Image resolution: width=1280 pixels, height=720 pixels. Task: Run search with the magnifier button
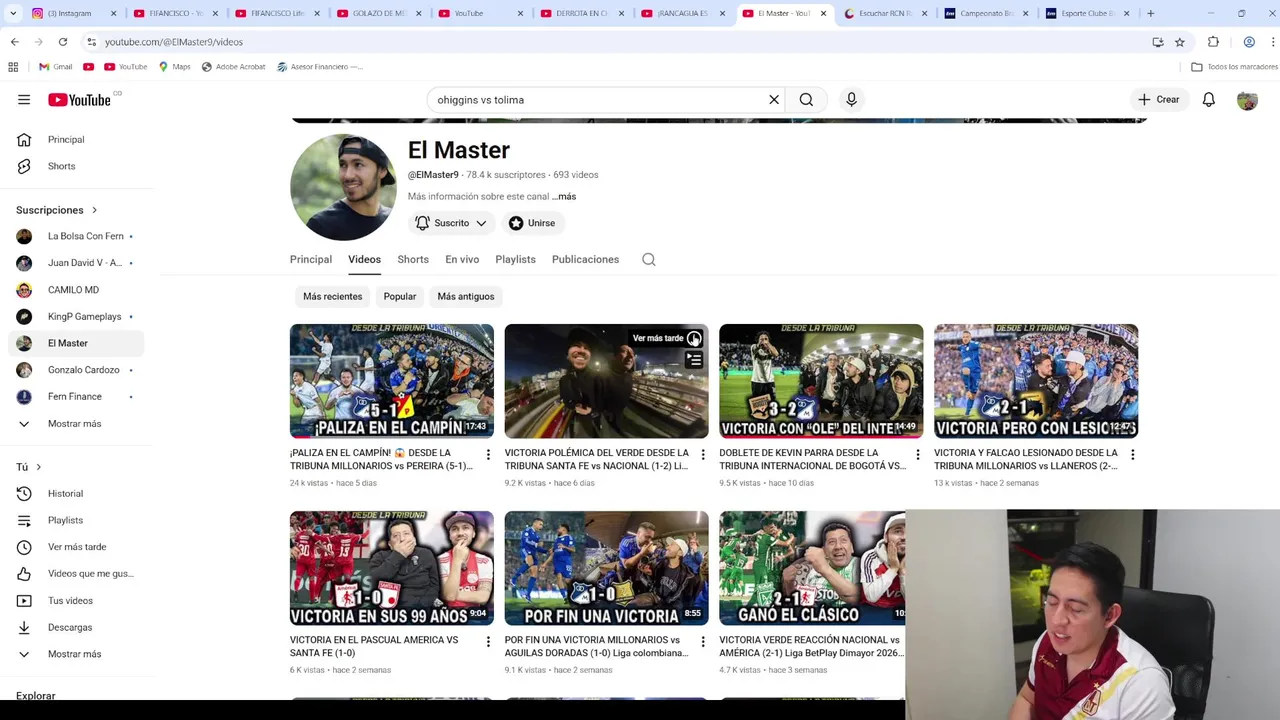click(x=806, y=100)
